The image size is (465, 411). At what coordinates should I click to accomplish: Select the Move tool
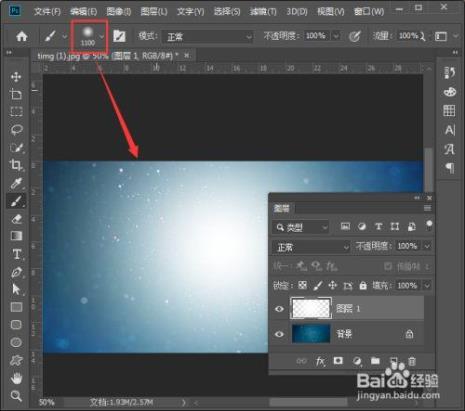[16, 77]
